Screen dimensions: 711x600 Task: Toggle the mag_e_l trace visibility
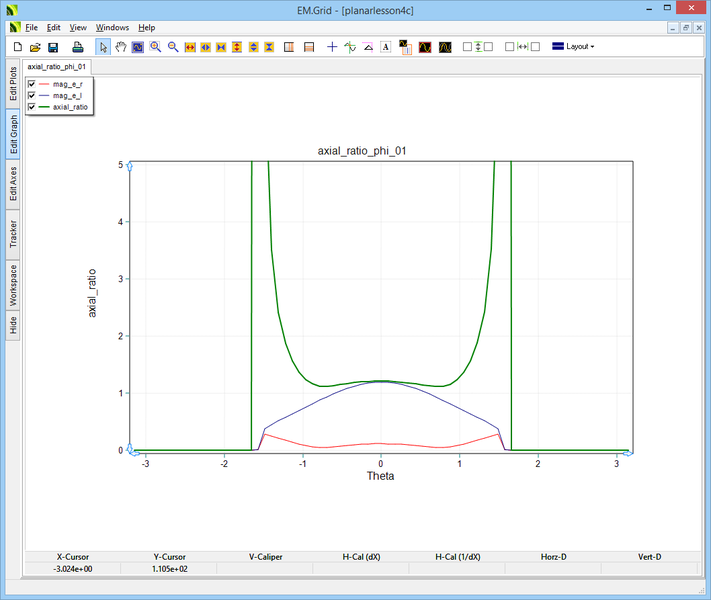(x=32, y=95)
